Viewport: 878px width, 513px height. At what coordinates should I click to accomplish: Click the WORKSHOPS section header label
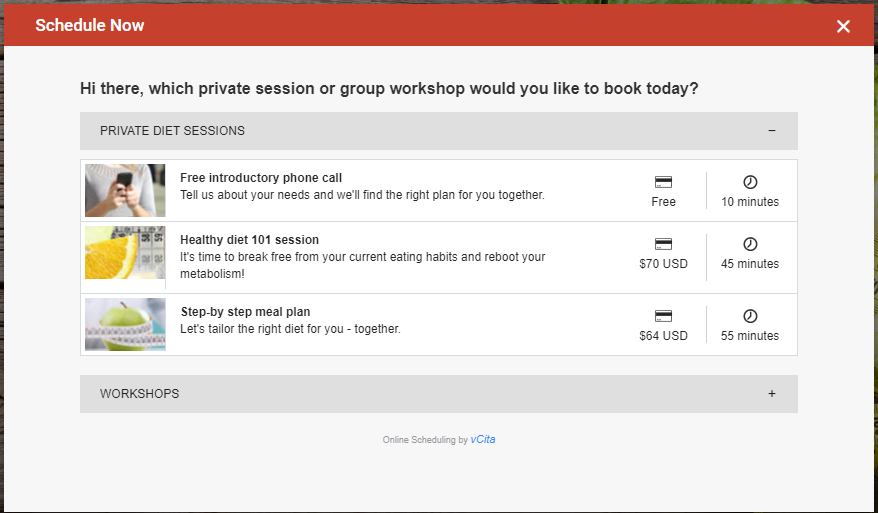point(139,394)
